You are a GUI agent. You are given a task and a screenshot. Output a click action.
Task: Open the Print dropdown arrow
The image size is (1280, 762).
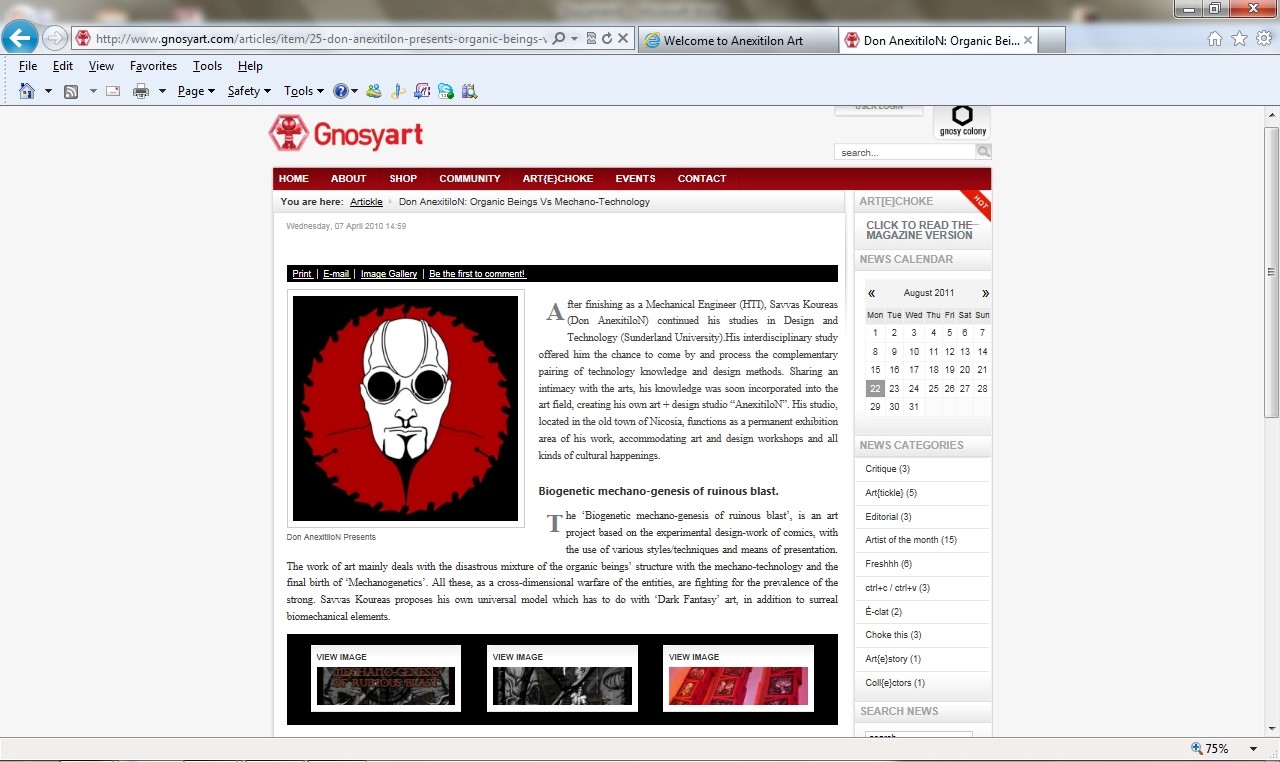162,91
